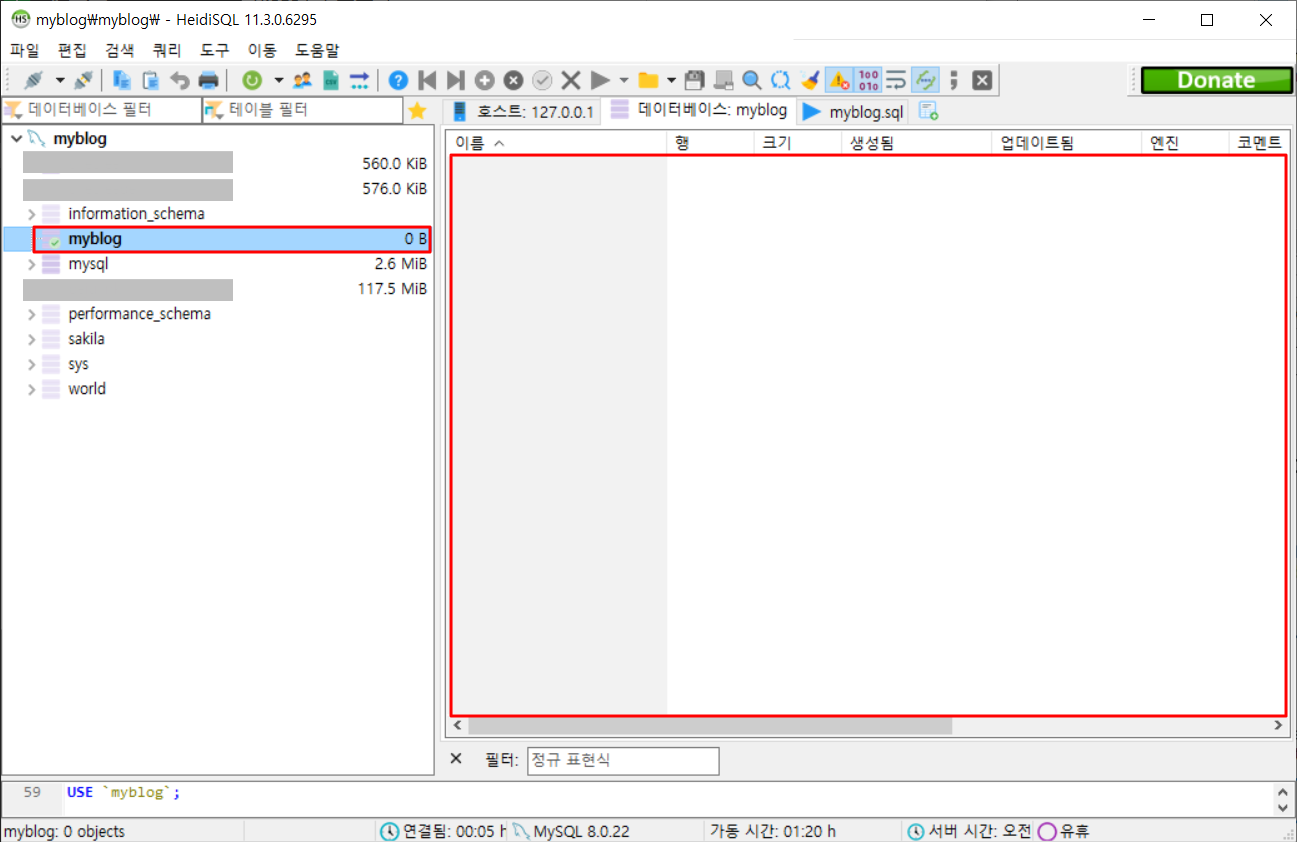Image resolution: width=1297 pixels, height=842 pixels.
Task: Click the green Donate button
Action: click(1216, 80)
